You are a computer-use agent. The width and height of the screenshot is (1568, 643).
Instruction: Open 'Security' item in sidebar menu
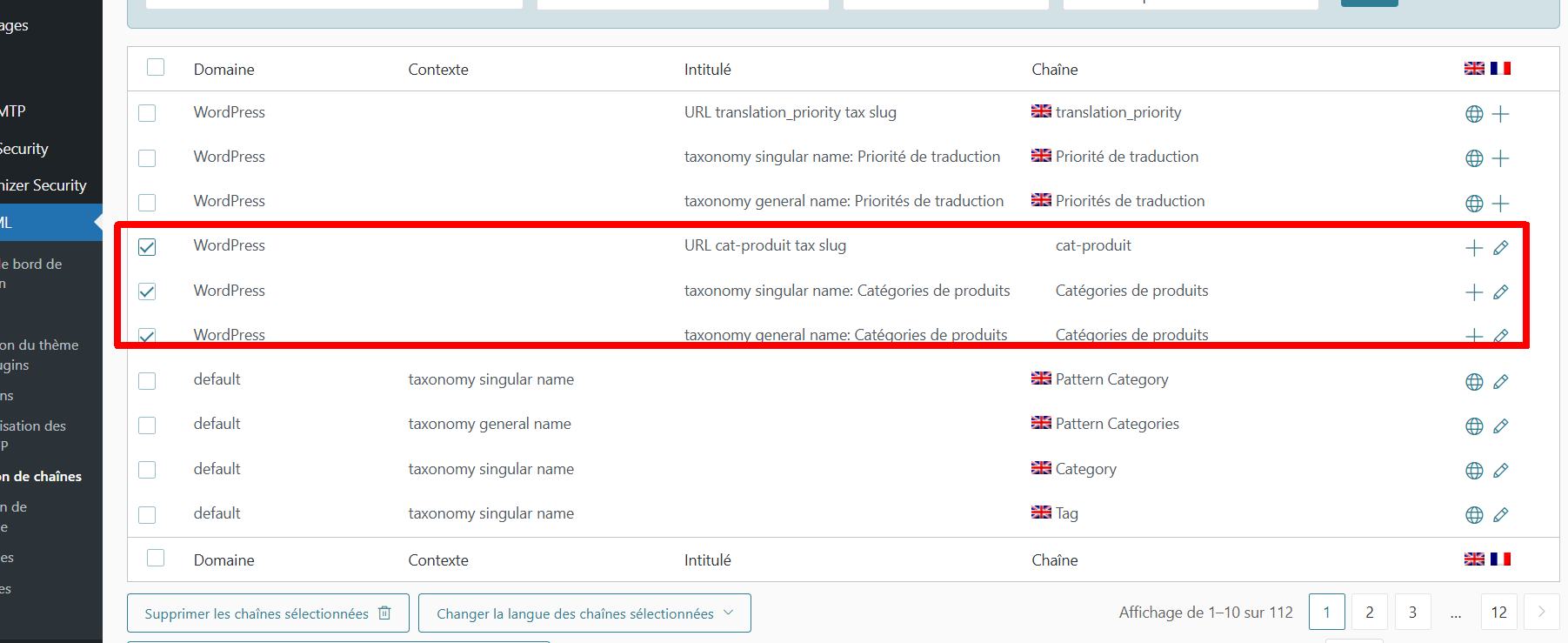pos(24,149)
